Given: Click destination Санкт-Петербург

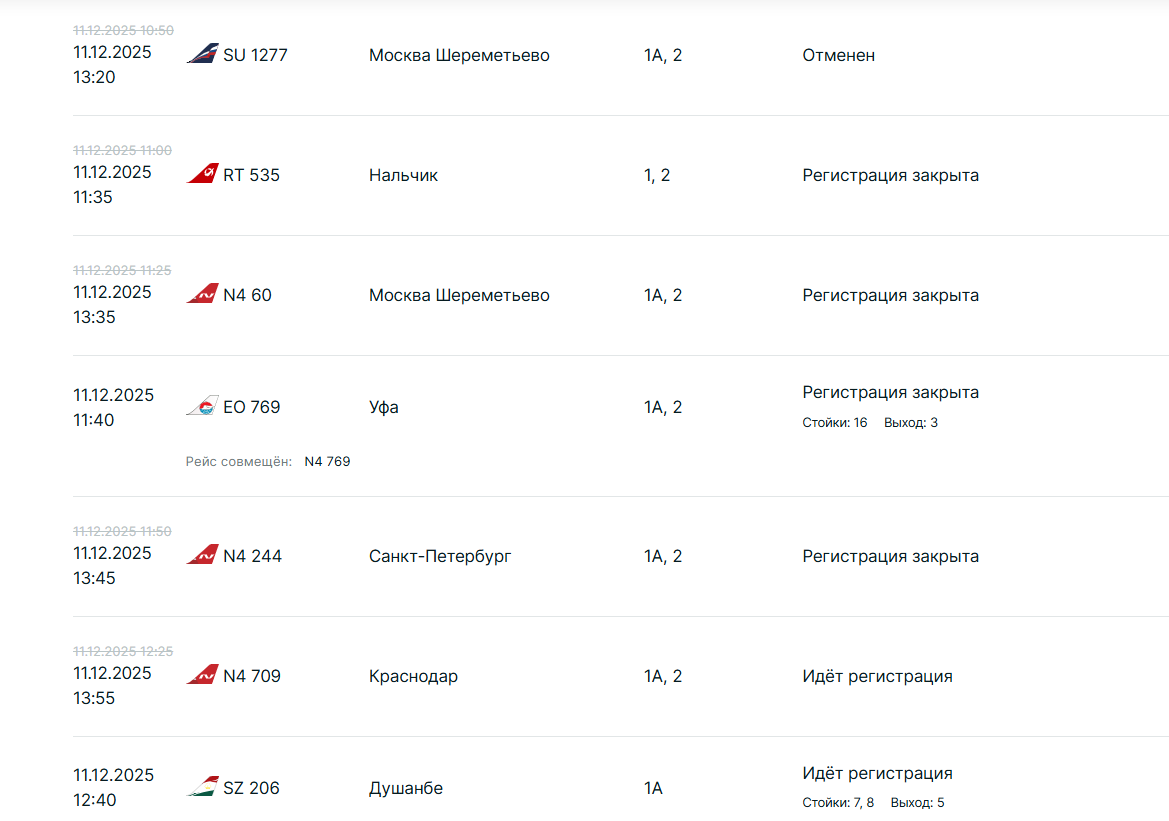Looking at the screenshot, I should click(440, 556).
